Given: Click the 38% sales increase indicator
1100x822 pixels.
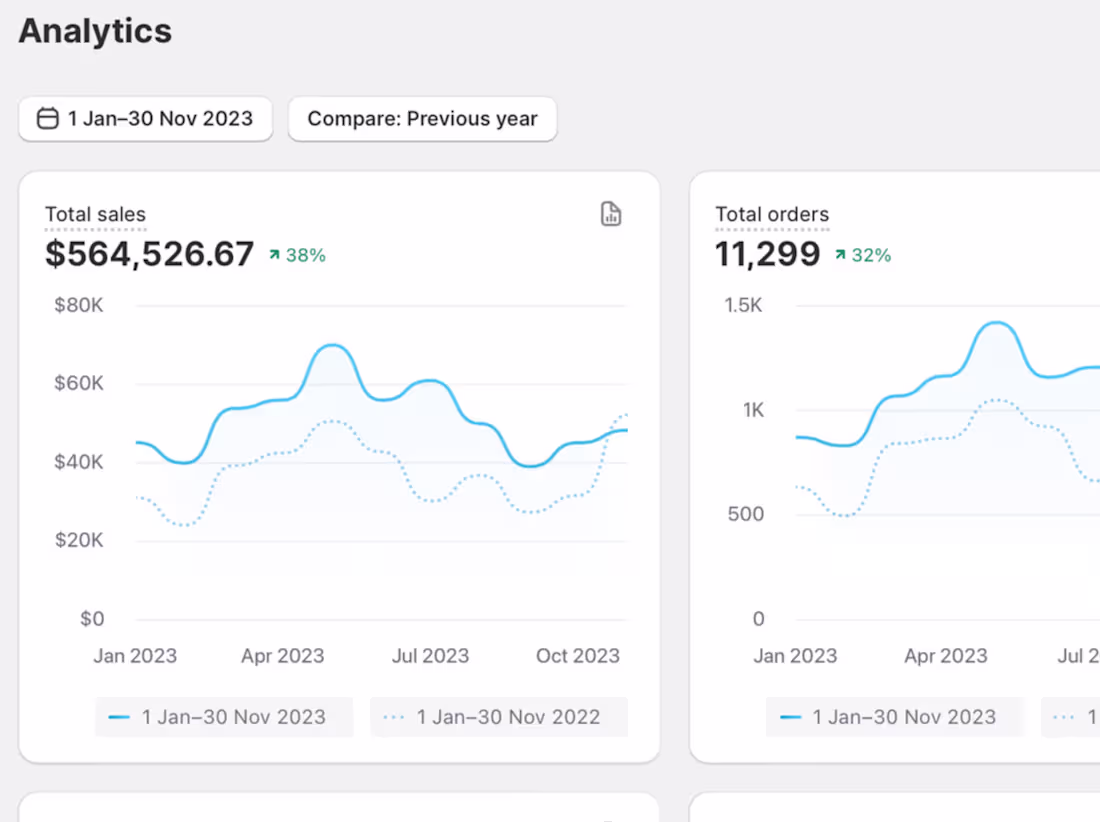Looking at the screenshot, I should tap(297, 255).
